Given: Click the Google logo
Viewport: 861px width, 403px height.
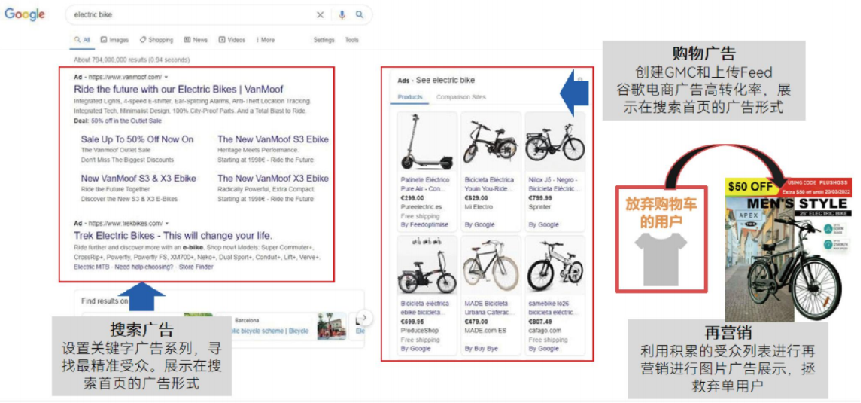Looking at the screenshot, I should click(25, 15).
